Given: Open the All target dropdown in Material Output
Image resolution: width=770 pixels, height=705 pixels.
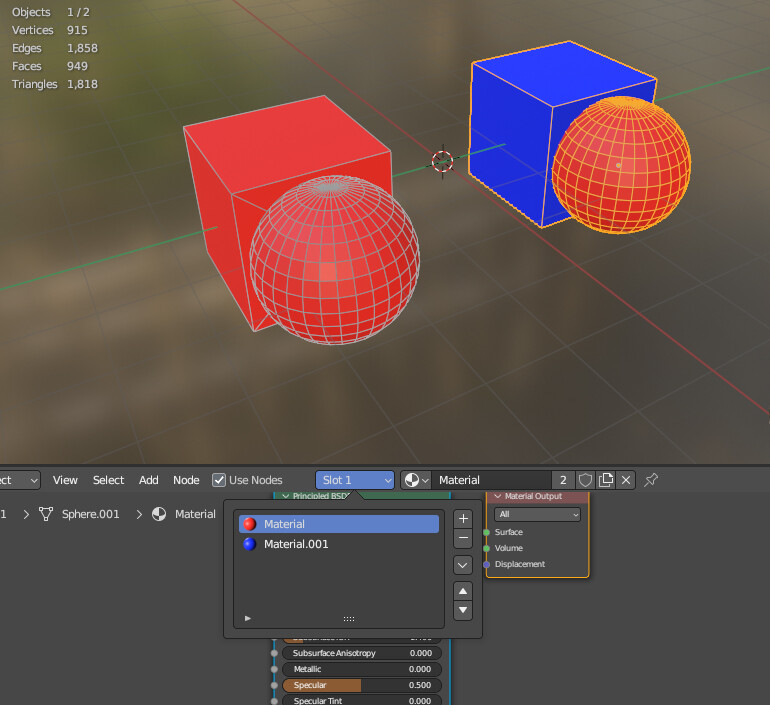Looking at the screenshot, I should (x=537, y=515).
